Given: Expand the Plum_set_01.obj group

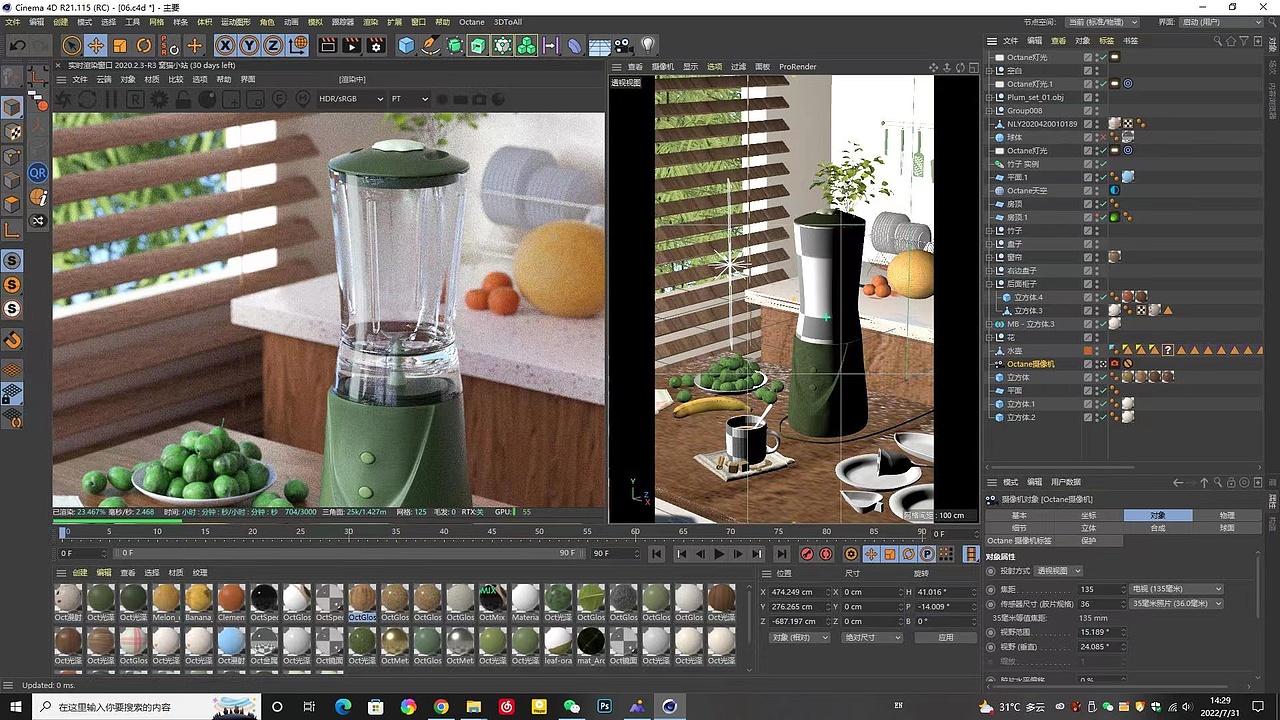Looking at the screenshot, I should [x=990, y=97].
